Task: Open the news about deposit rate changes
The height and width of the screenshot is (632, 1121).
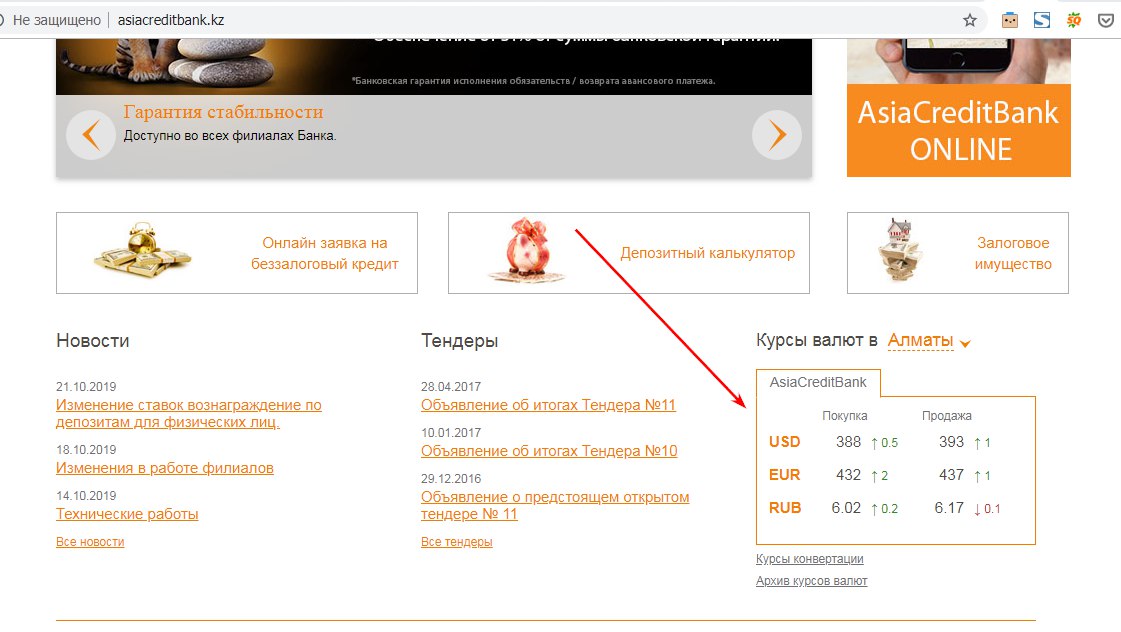Action: 189,413
